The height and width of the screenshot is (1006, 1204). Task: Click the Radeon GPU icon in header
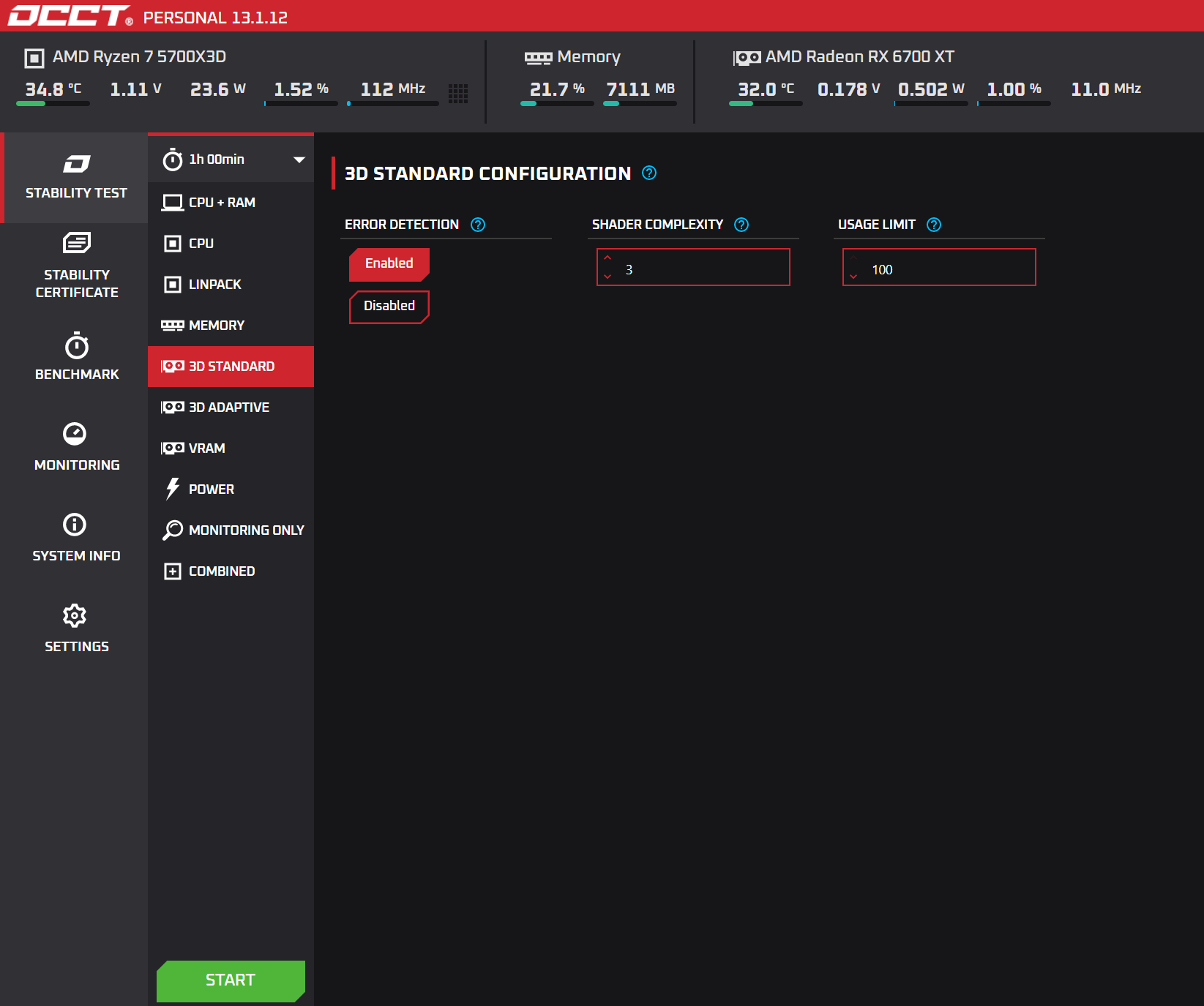tap(747, 58)
